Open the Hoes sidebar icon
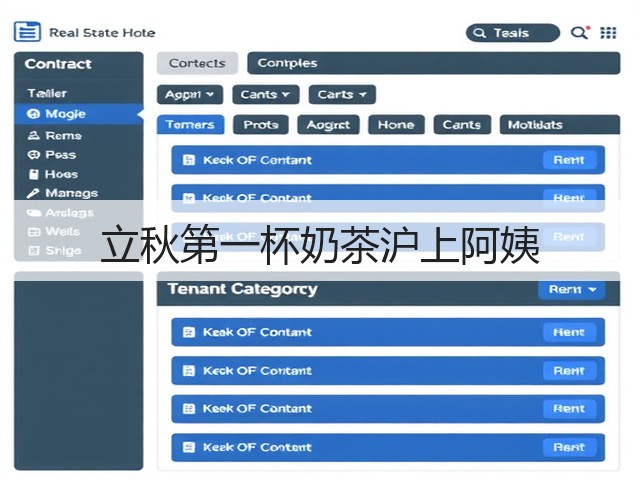The height and width of the screenshot is (480, 640). pyautogui.click(x=33, y=174)
